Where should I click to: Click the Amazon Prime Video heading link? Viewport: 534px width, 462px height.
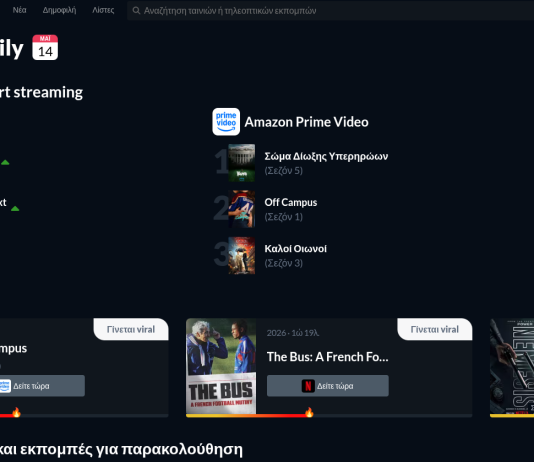307,122
